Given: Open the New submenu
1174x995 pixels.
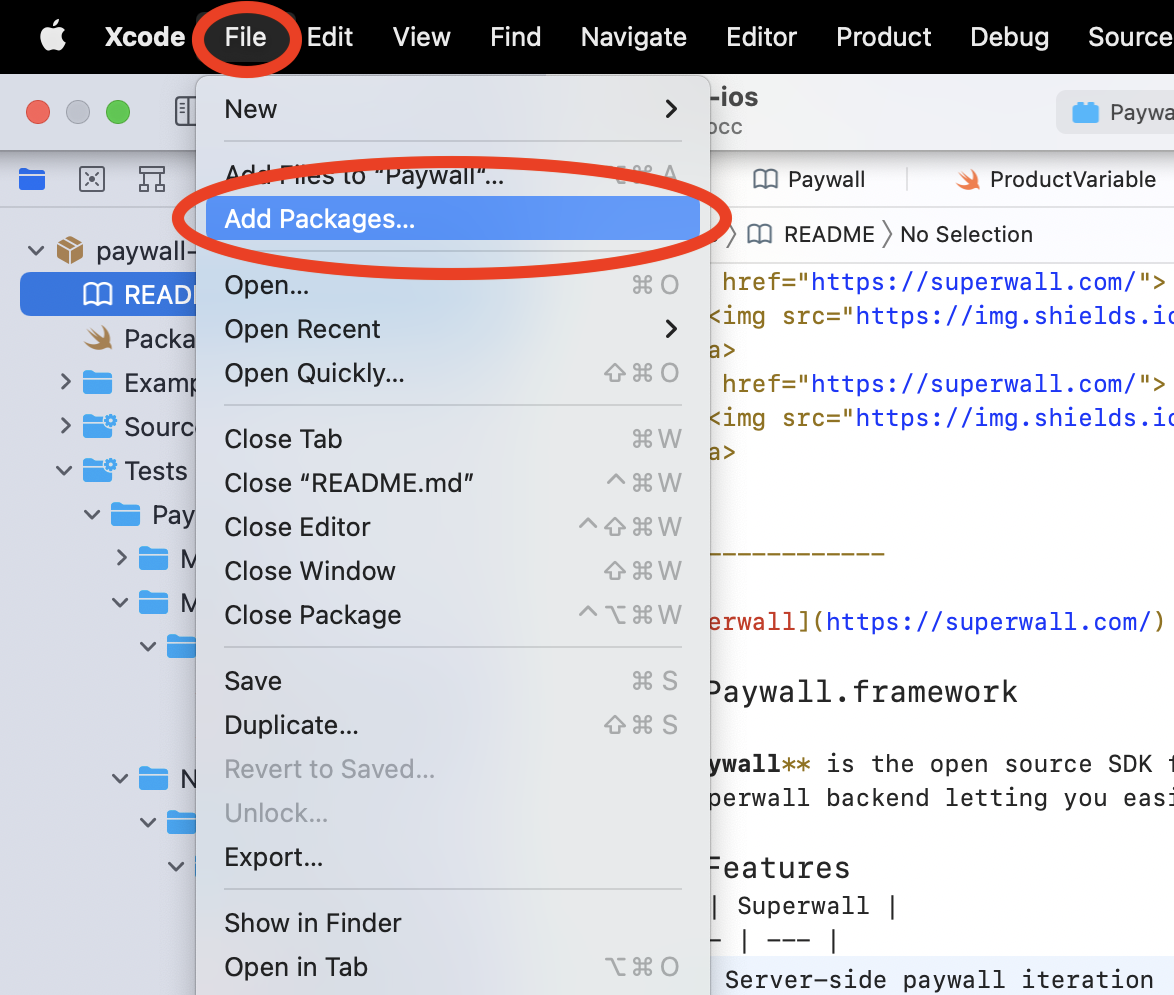Looking at the screenshot, I should point(450,109).
